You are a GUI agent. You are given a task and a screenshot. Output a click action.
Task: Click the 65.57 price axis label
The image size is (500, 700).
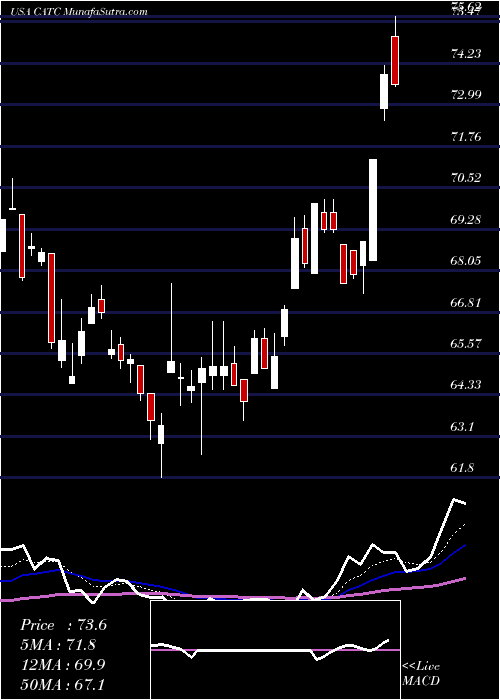coord(467,343)
